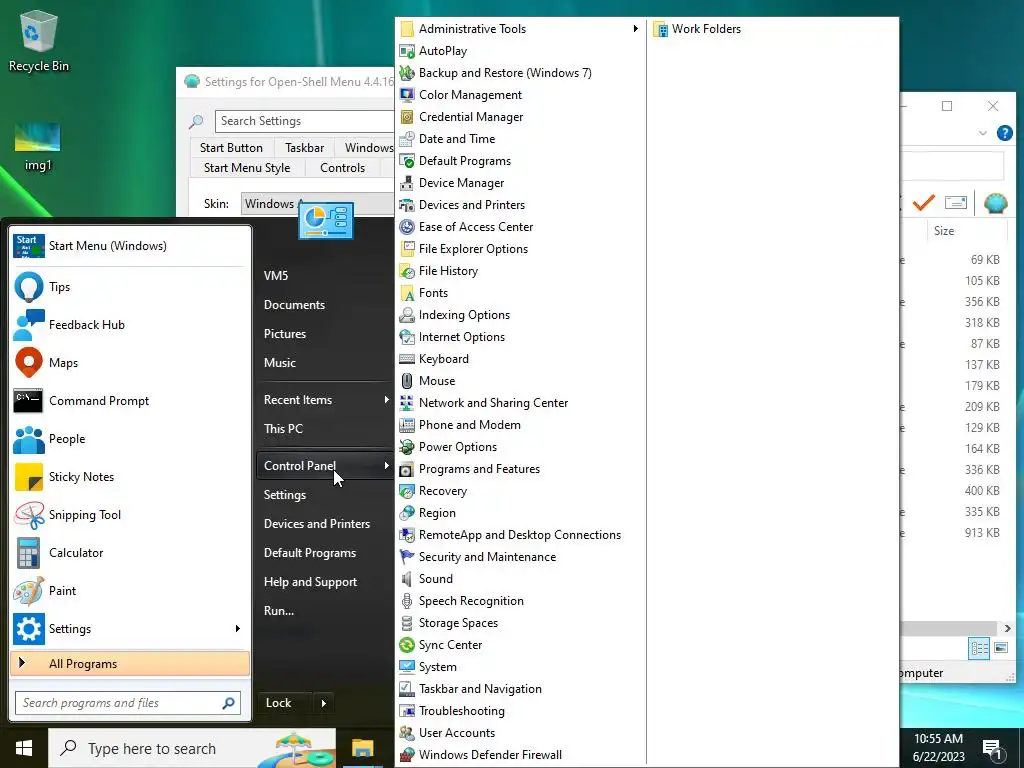
Task: Click the Lock button
Action: pos(284,703)
